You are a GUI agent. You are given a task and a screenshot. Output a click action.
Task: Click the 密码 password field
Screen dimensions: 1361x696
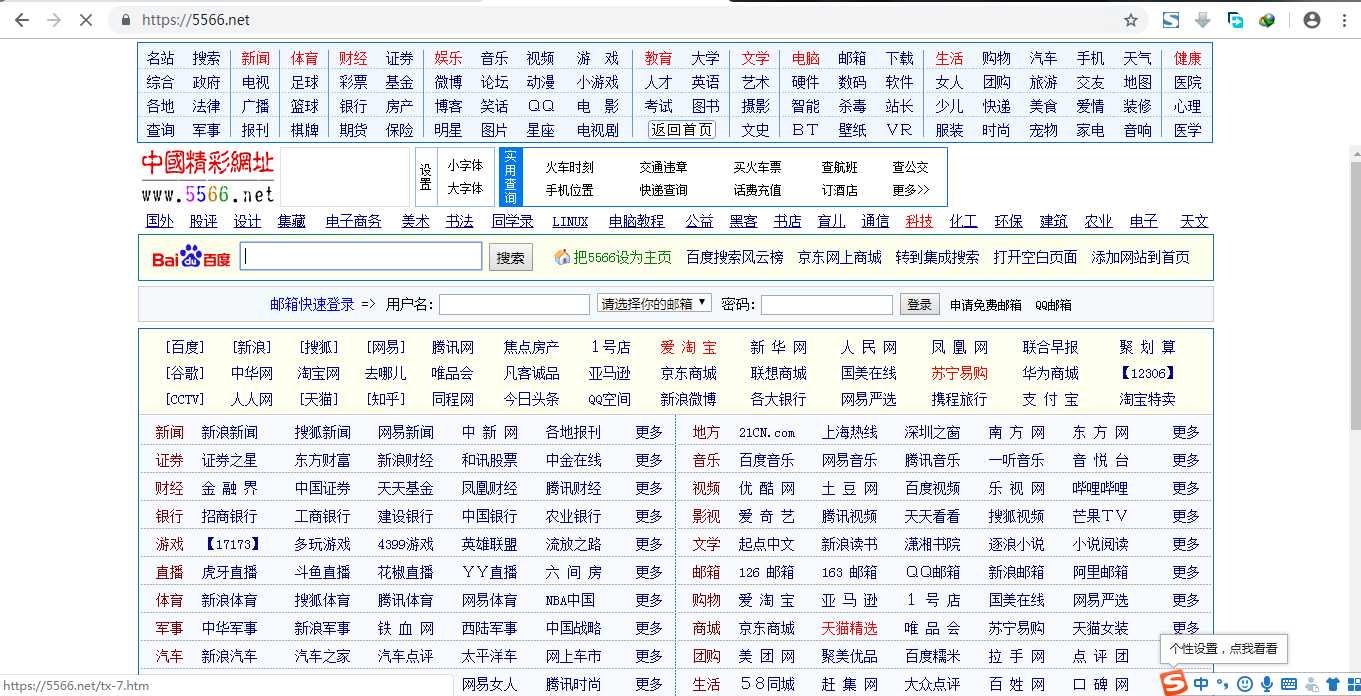click(x=827, y=304)
